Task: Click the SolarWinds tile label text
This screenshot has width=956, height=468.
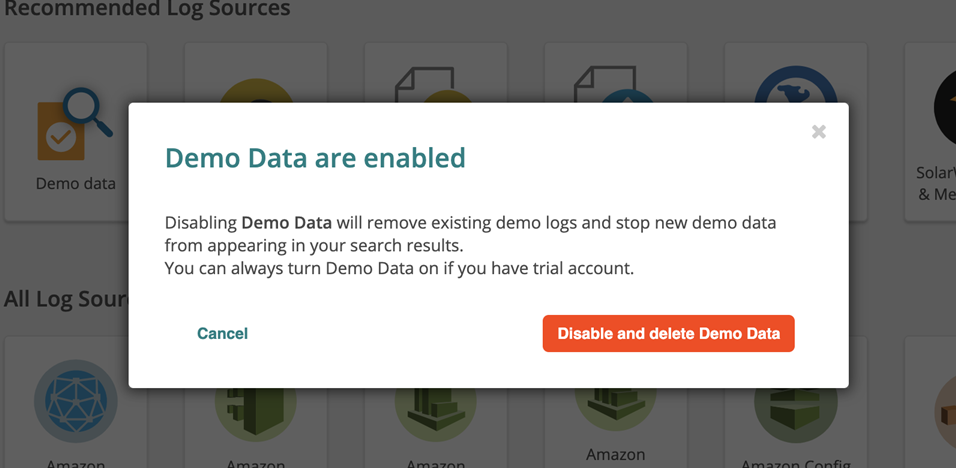Action: pos(936,182)
